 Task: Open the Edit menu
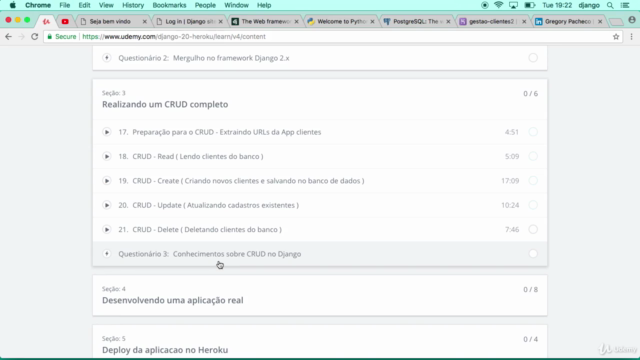pos(84,5)
